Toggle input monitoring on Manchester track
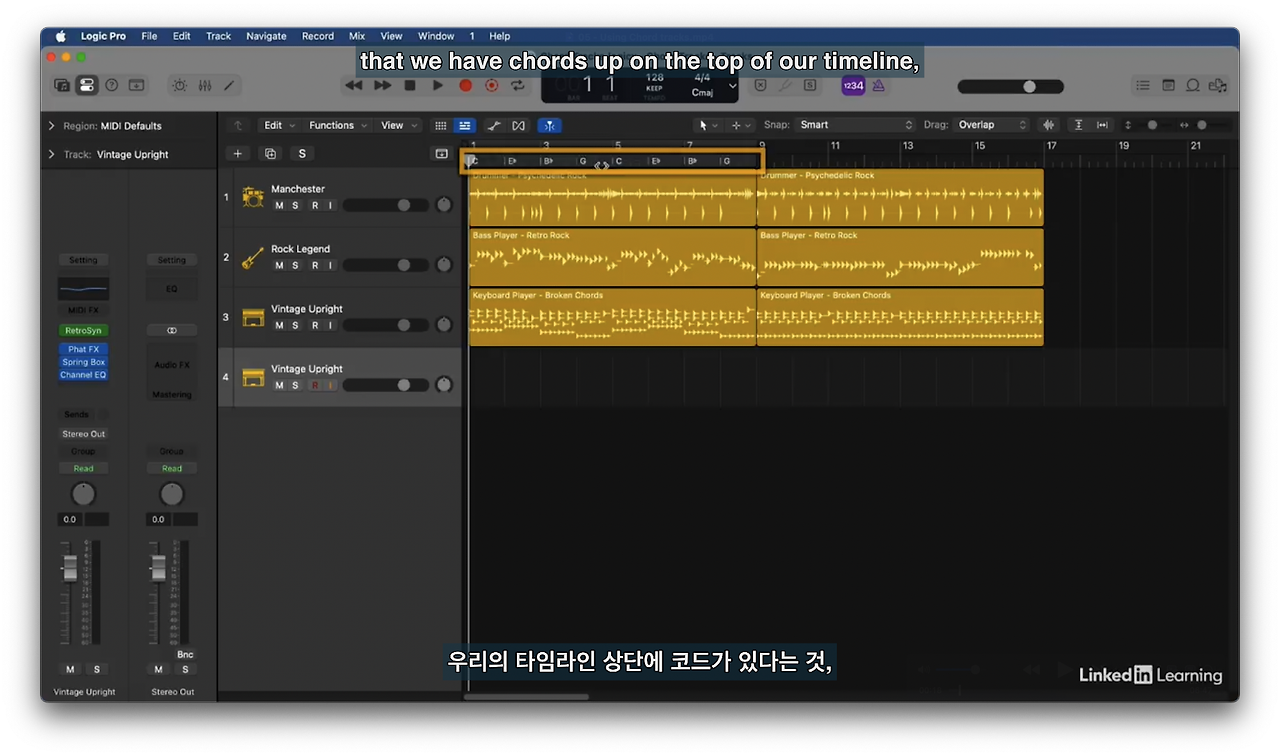This screenshot has width=1280, height=756. coord(330,205)
